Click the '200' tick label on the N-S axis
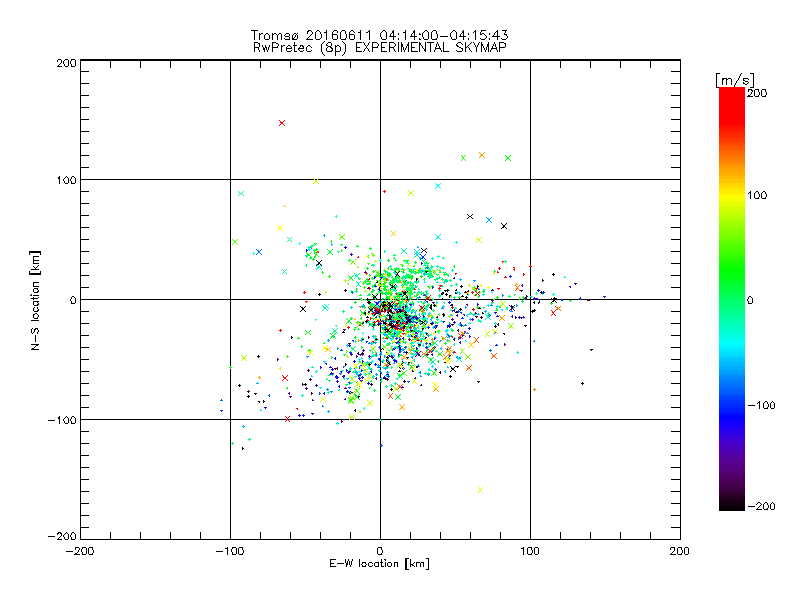The image size is (800, 600). [x=66, y=63]
